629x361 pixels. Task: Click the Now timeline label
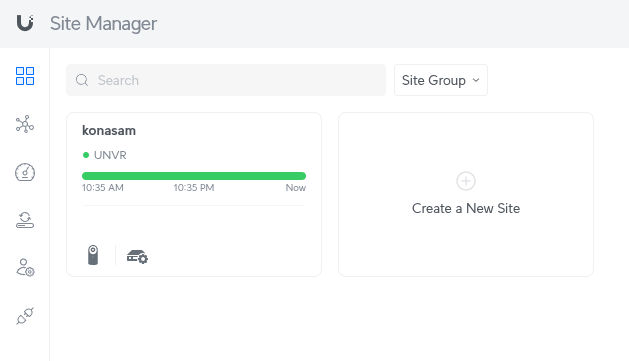tap(296, 188)
